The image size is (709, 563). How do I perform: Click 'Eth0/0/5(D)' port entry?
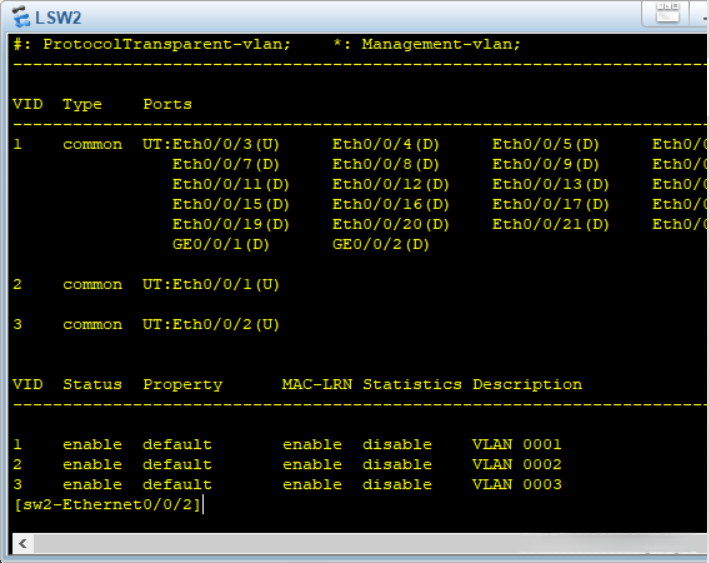546,145
